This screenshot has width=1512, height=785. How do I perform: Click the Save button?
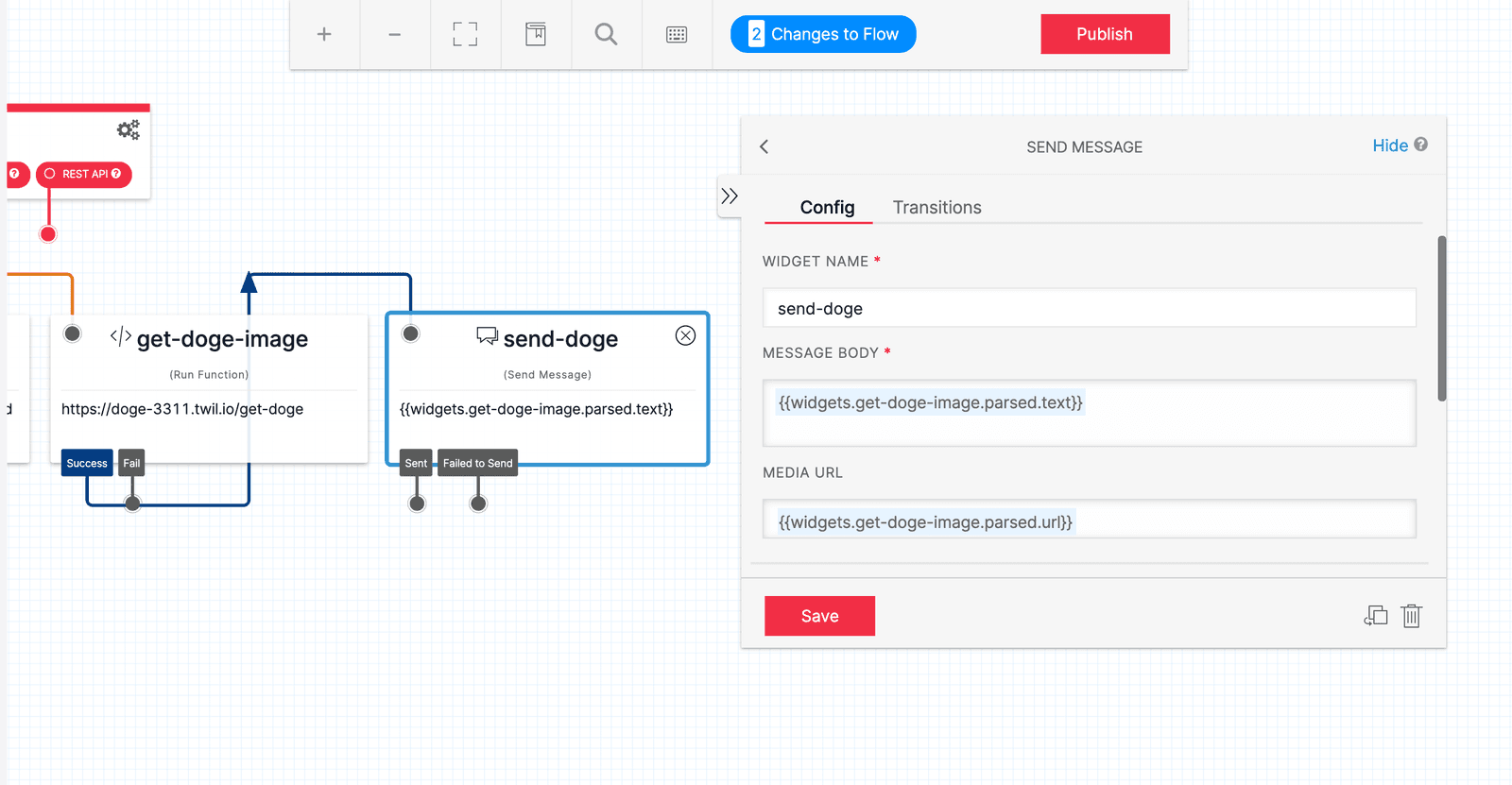[819, 616]
